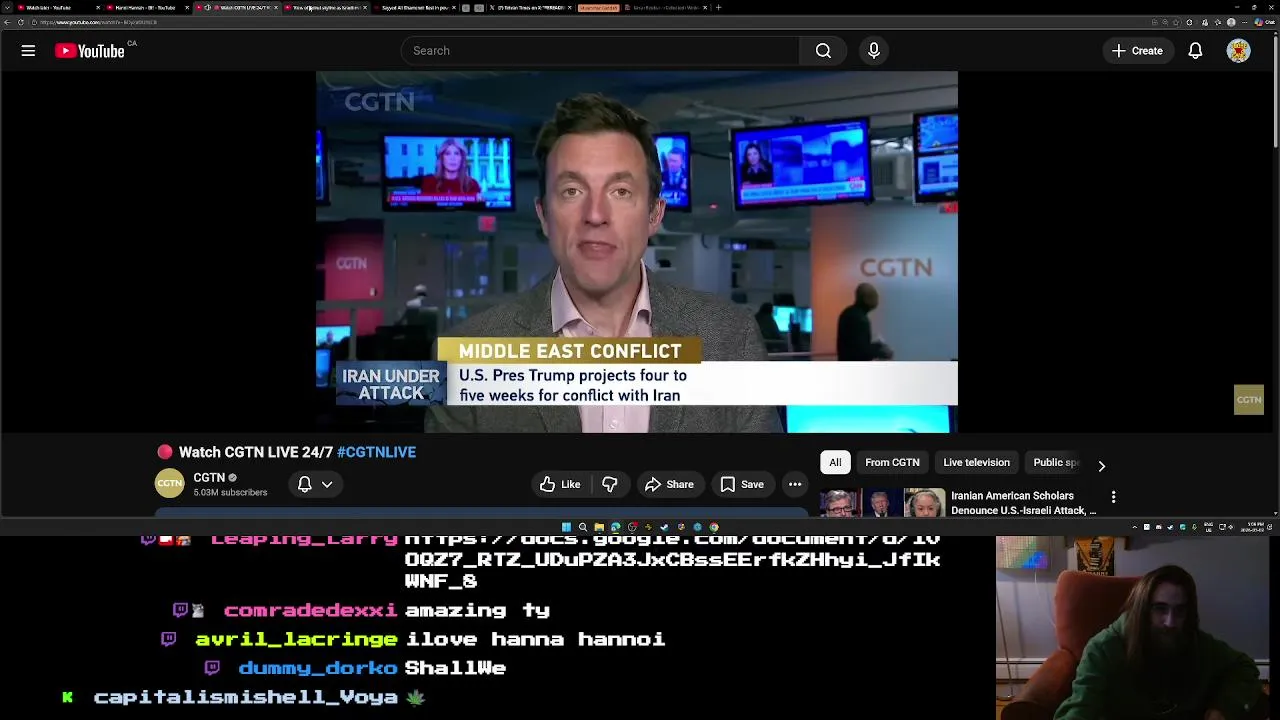Open the Iranian American Scholars video title
The height and width of the screenshot is (720, 1280).
click(1023, 503)
